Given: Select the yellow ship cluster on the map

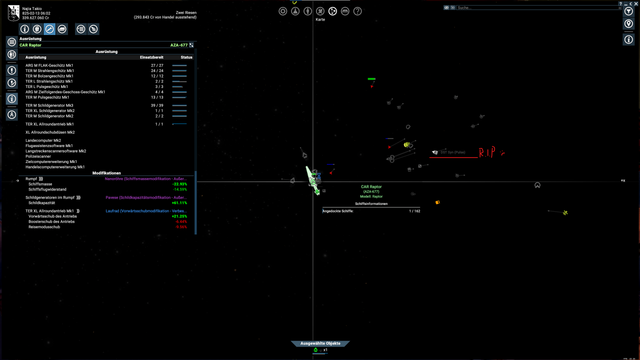Looking at the screenshot, I should coord(408,144).
